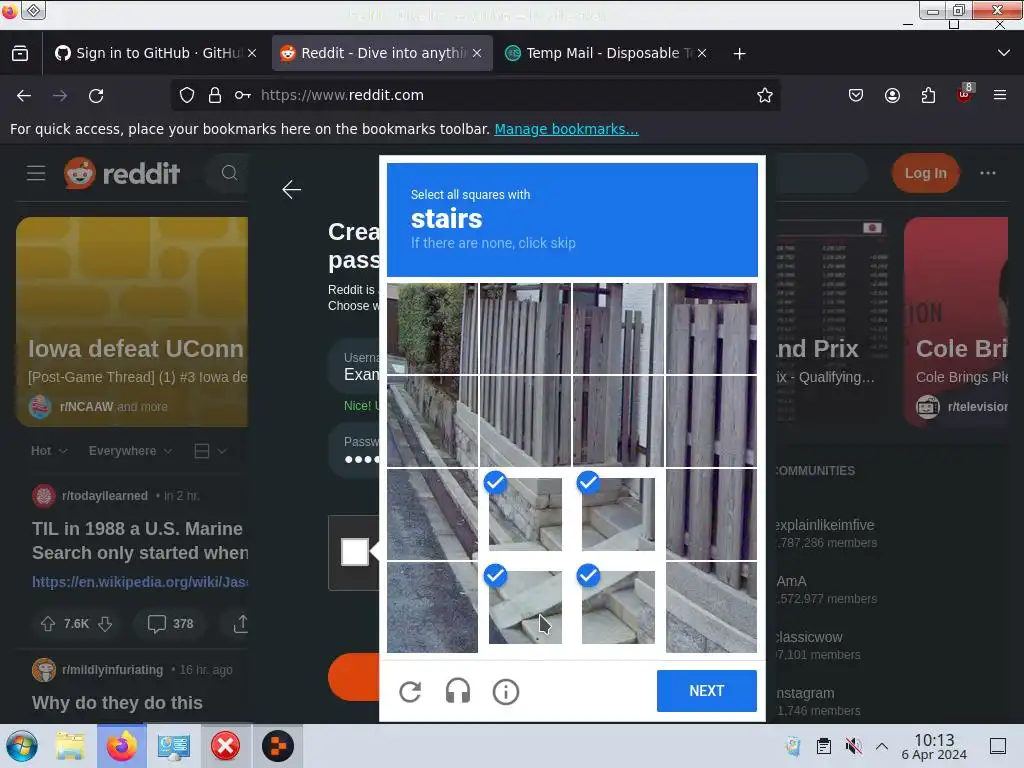Click the captcha refresh challenge icon
1024x768 pixels.
tap(410, 691)
